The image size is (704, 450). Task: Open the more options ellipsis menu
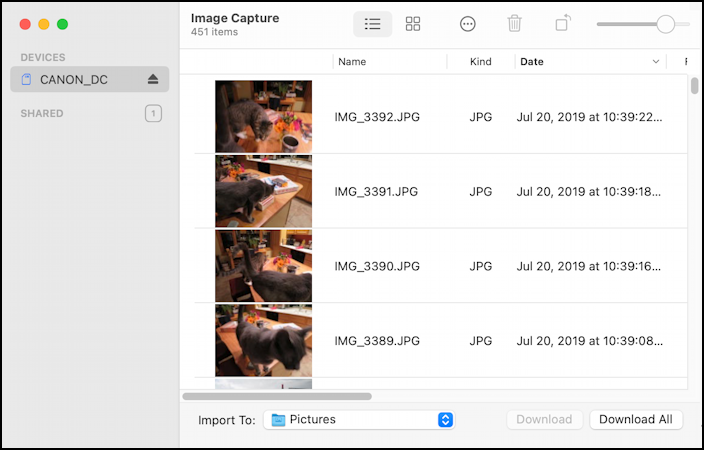click(x=467, y=24)
